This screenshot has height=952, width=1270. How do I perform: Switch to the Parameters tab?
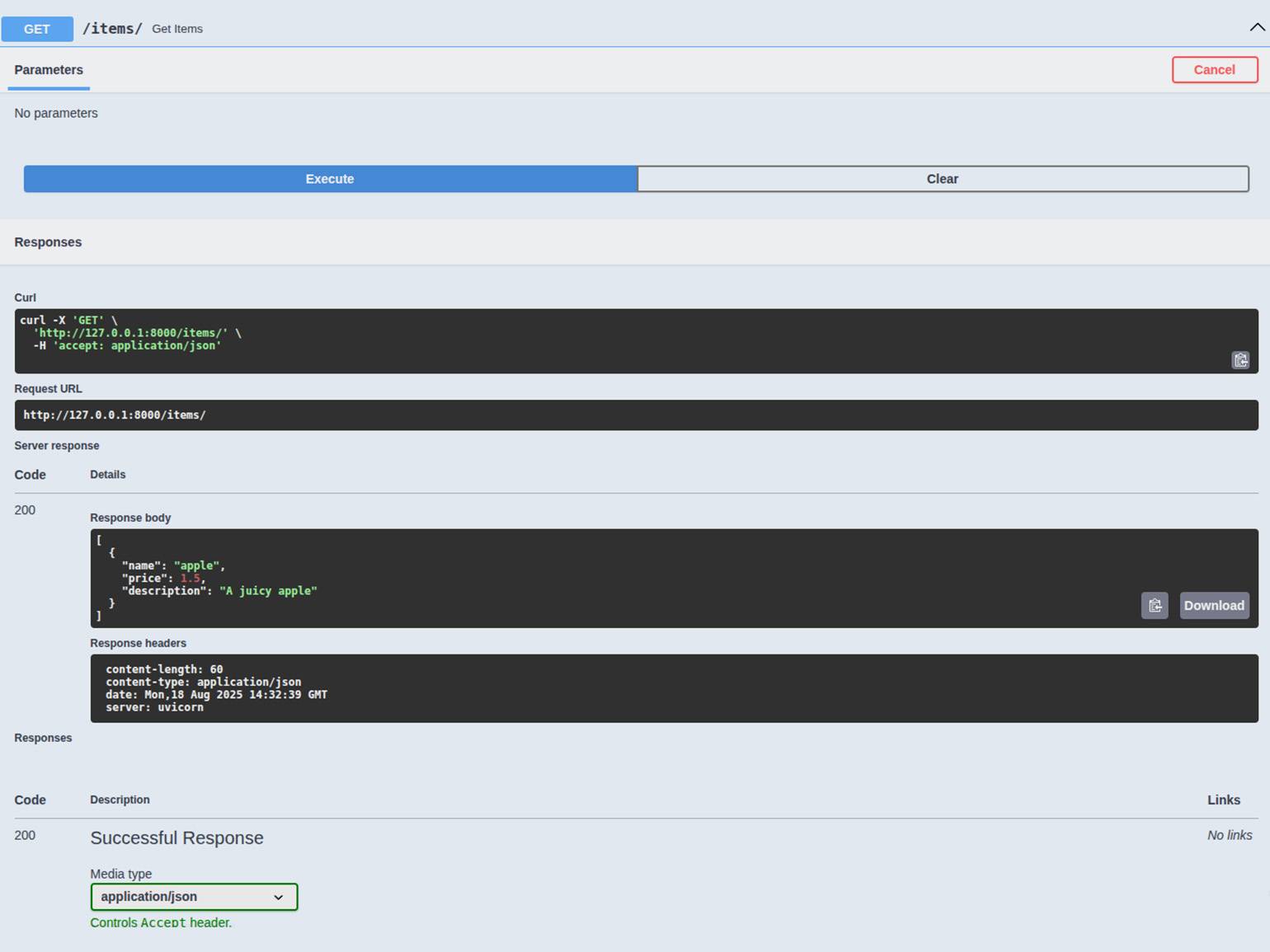click(49, 70)
